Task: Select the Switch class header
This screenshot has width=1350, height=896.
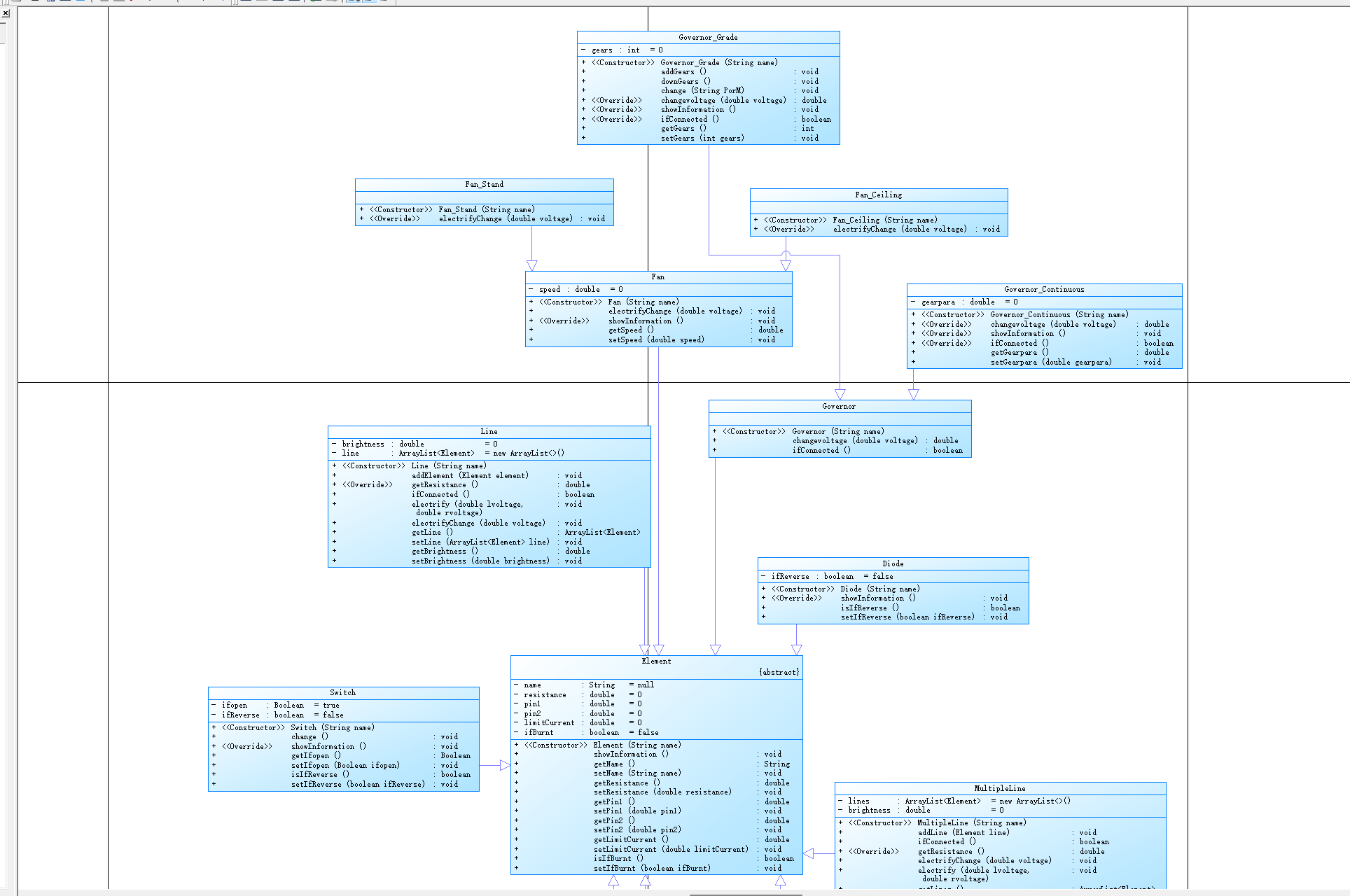Action: 343,693
